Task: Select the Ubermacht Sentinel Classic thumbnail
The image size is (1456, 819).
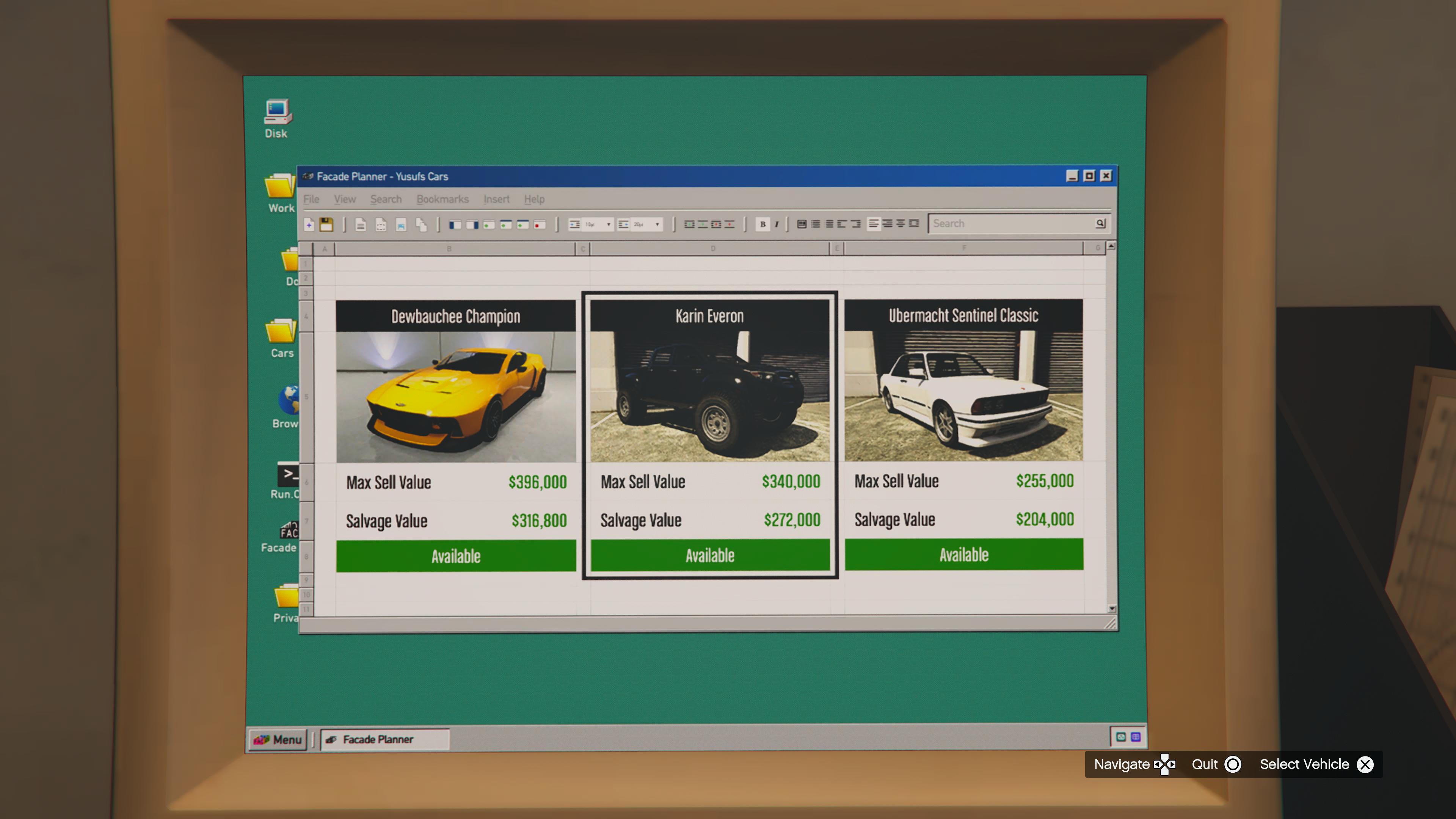Action: pyautogui.click(x=963, y=395)
